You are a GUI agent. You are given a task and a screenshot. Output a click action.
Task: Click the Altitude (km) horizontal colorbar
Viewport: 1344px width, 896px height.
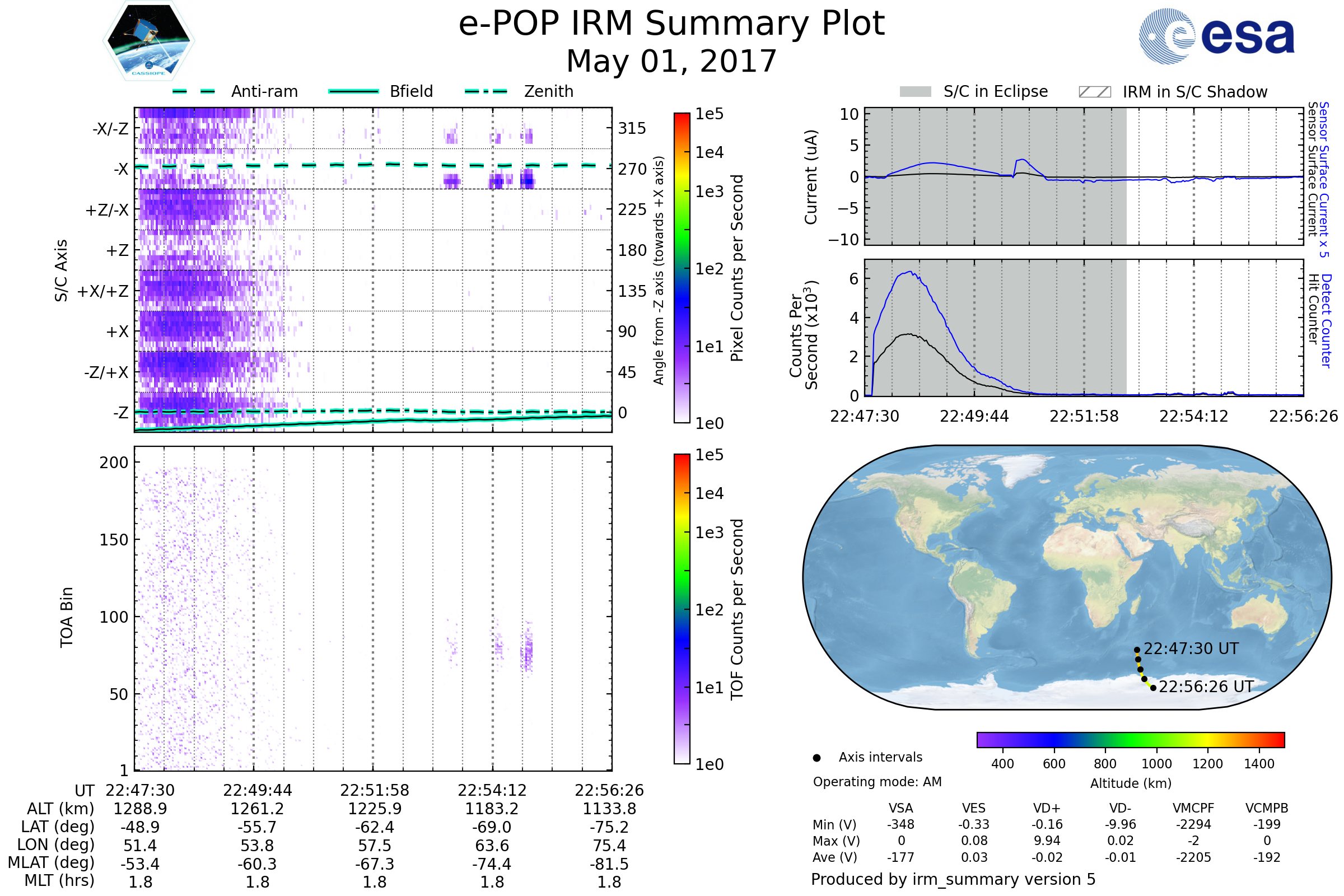[x=1130, y=740]
